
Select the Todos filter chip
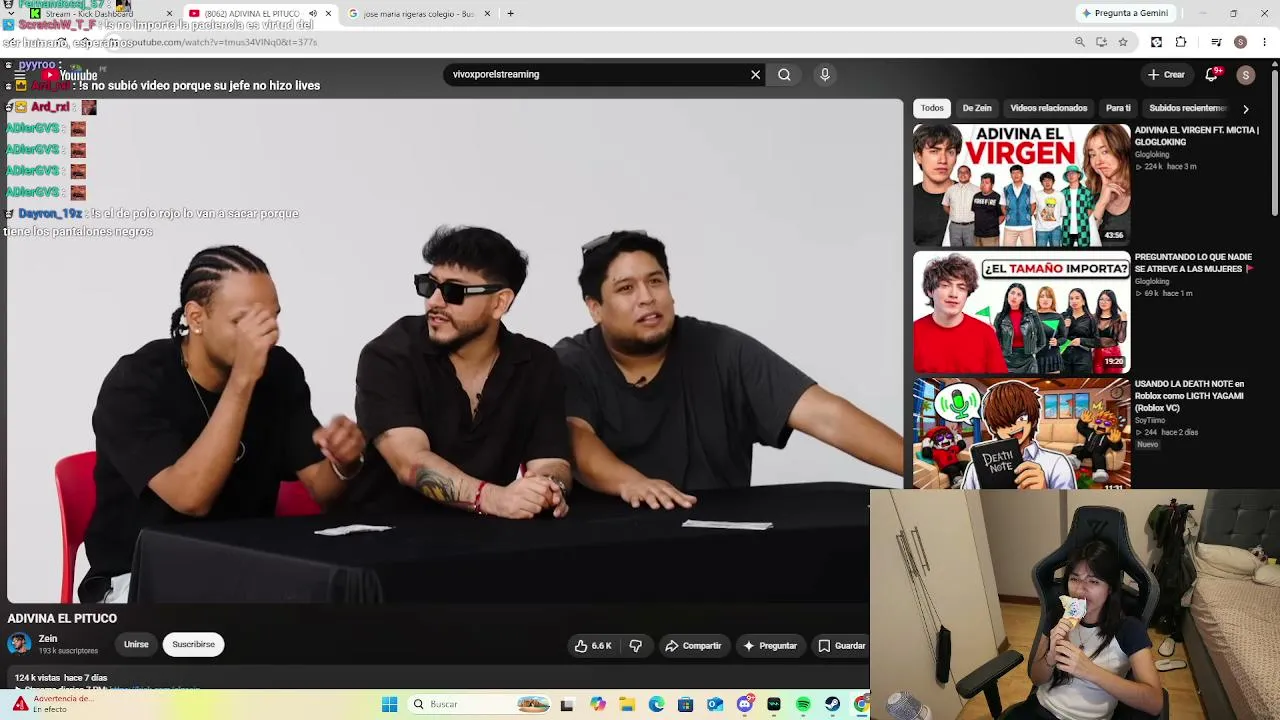[x=932, y=108]
